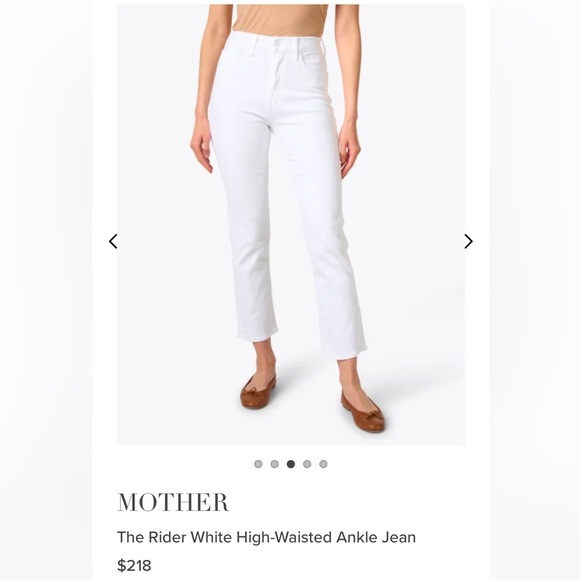Advance to the next product image
The height and width of the screenshot is (580, 580).
click(x=468, y=241)
